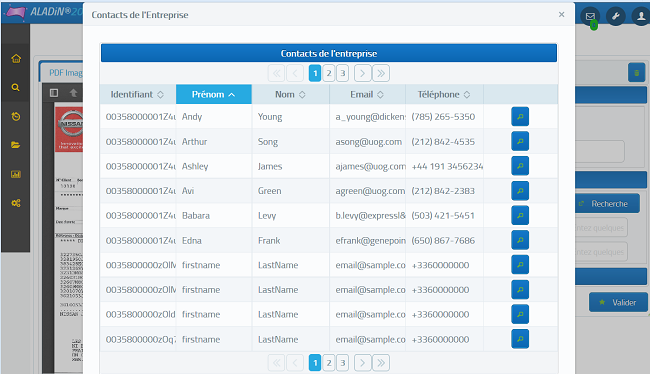Open the History icon in left sidebar
The image size is (650, 374).
(16, 117)
